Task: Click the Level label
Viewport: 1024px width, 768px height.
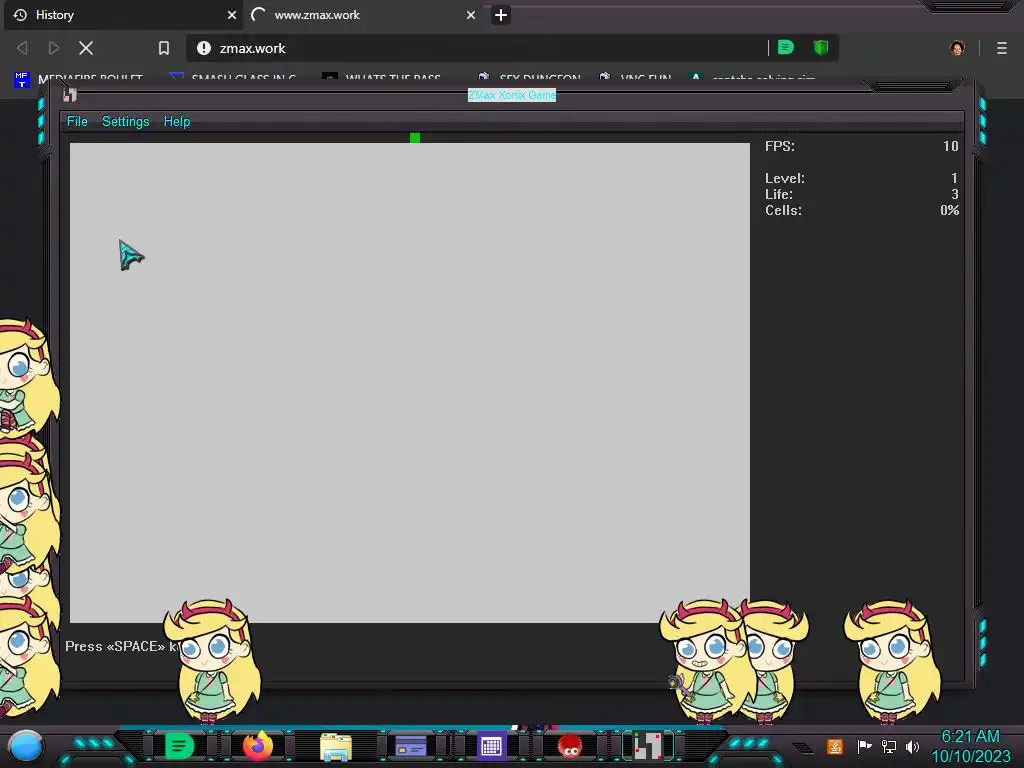Action: pos(785,178)
